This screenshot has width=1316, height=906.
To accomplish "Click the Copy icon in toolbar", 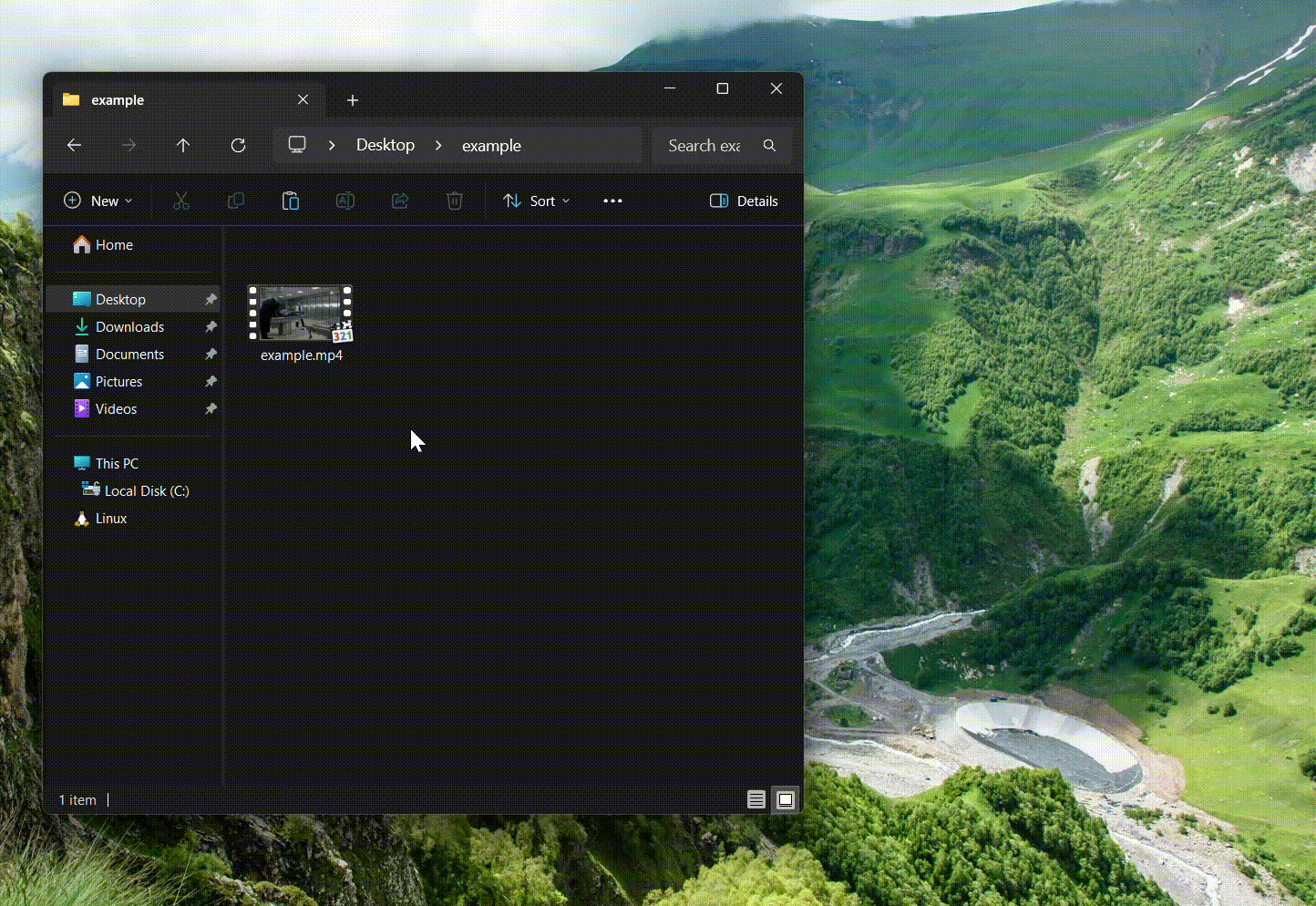I will coord(236,201).
